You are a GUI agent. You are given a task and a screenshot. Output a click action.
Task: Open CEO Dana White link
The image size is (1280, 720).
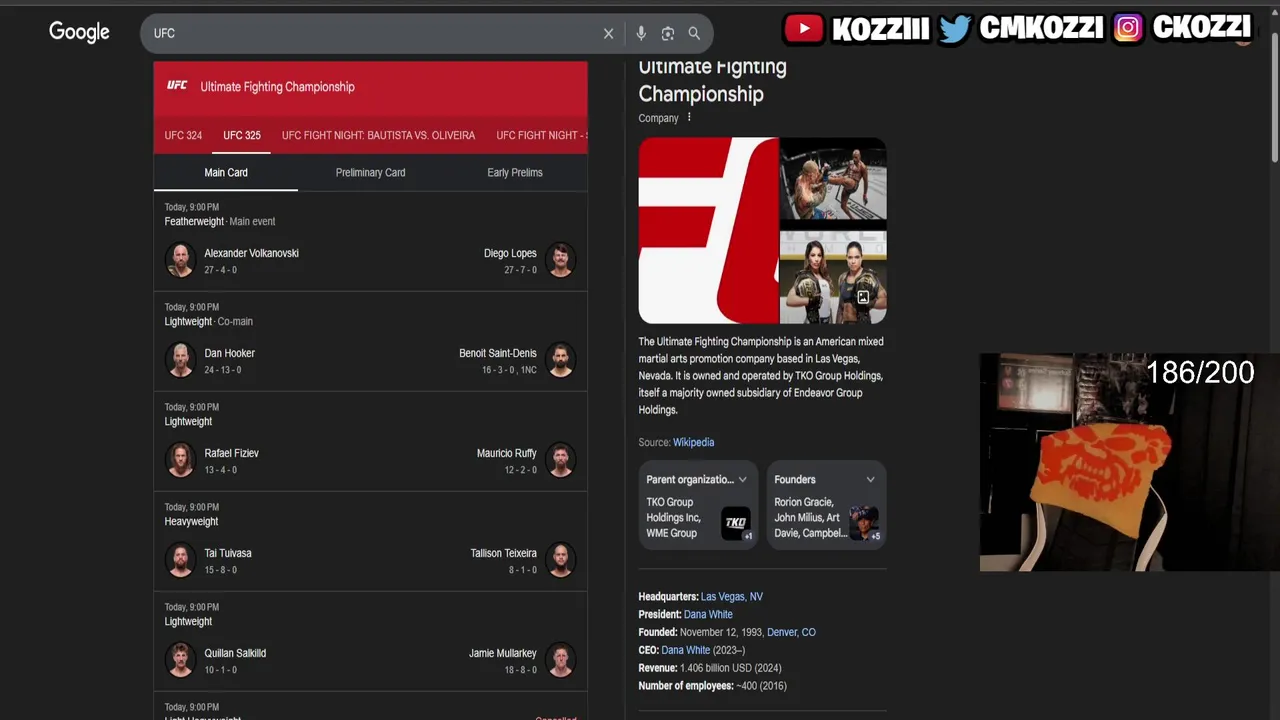pyautogui.click(x=686, y=651)
